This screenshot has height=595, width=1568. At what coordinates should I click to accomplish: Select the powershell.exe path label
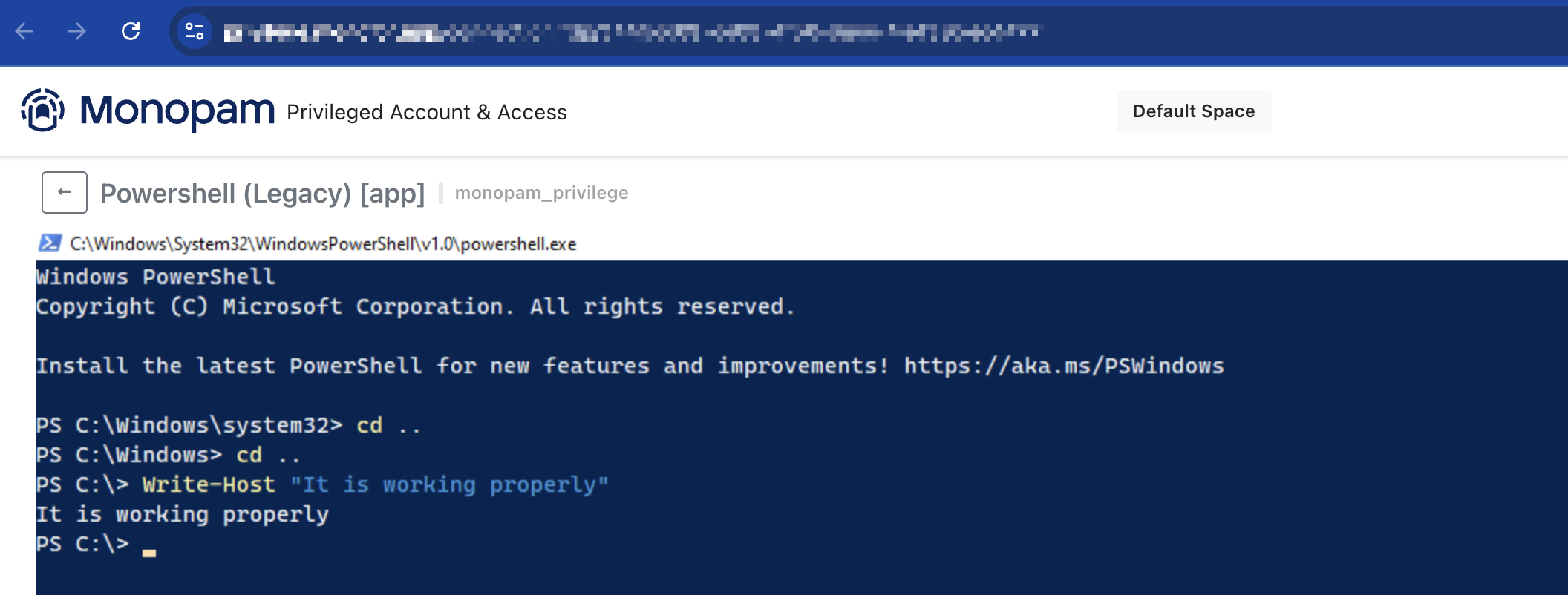coord(323,243)
